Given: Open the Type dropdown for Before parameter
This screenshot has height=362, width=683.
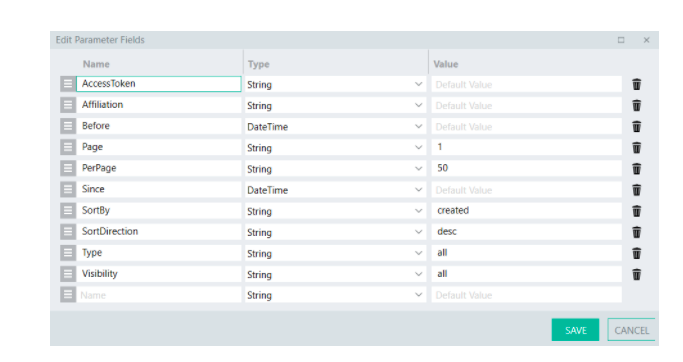Looking at the screenshot, I should click(335, 126).
